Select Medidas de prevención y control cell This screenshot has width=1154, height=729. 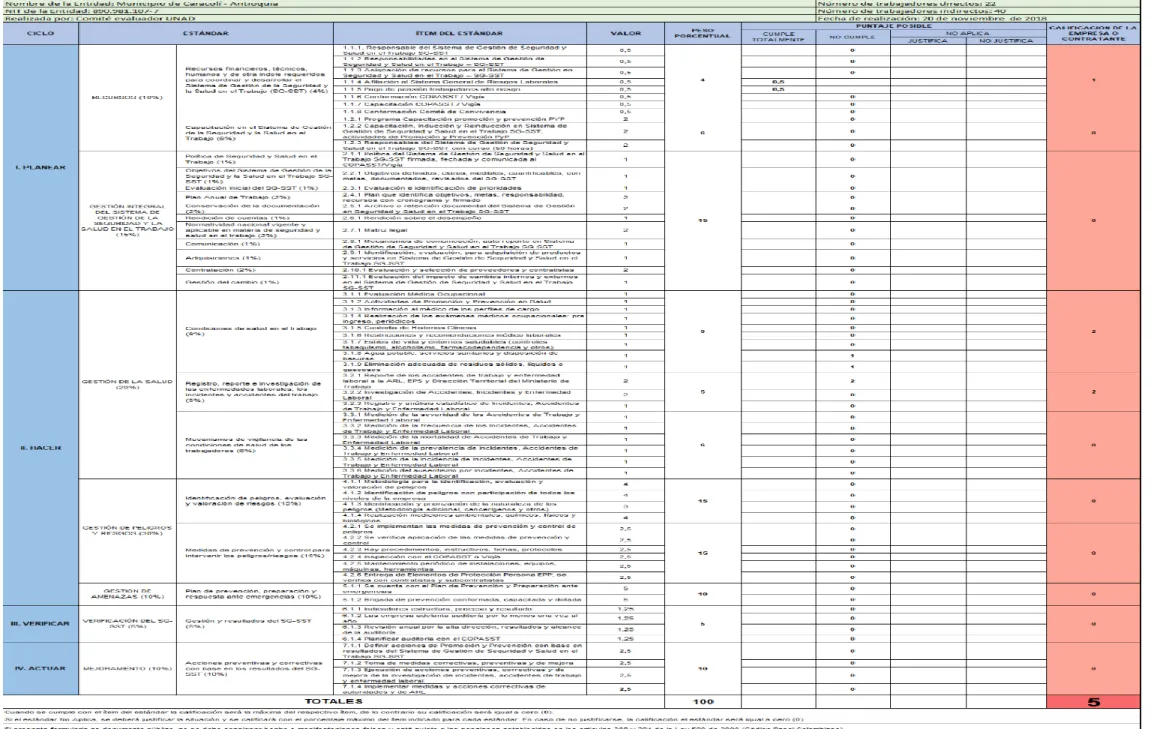255,552
